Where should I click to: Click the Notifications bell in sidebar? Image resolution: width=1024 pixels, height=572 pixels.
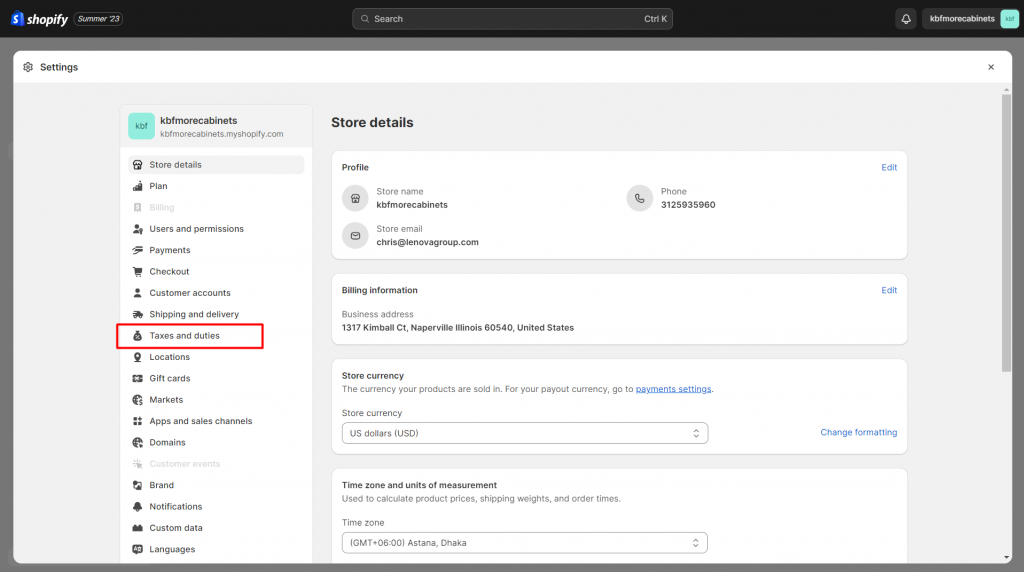[x=138, y=507]
